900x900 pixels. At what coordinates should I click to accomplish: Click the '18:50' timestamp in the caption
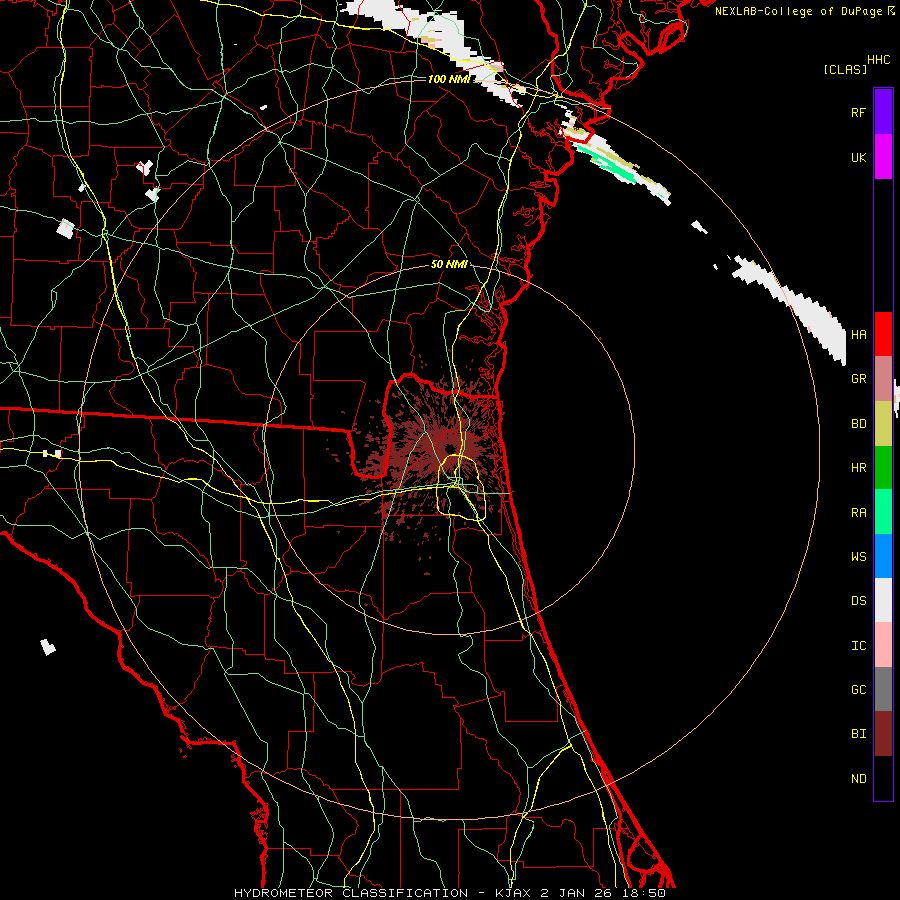(646, 893)
